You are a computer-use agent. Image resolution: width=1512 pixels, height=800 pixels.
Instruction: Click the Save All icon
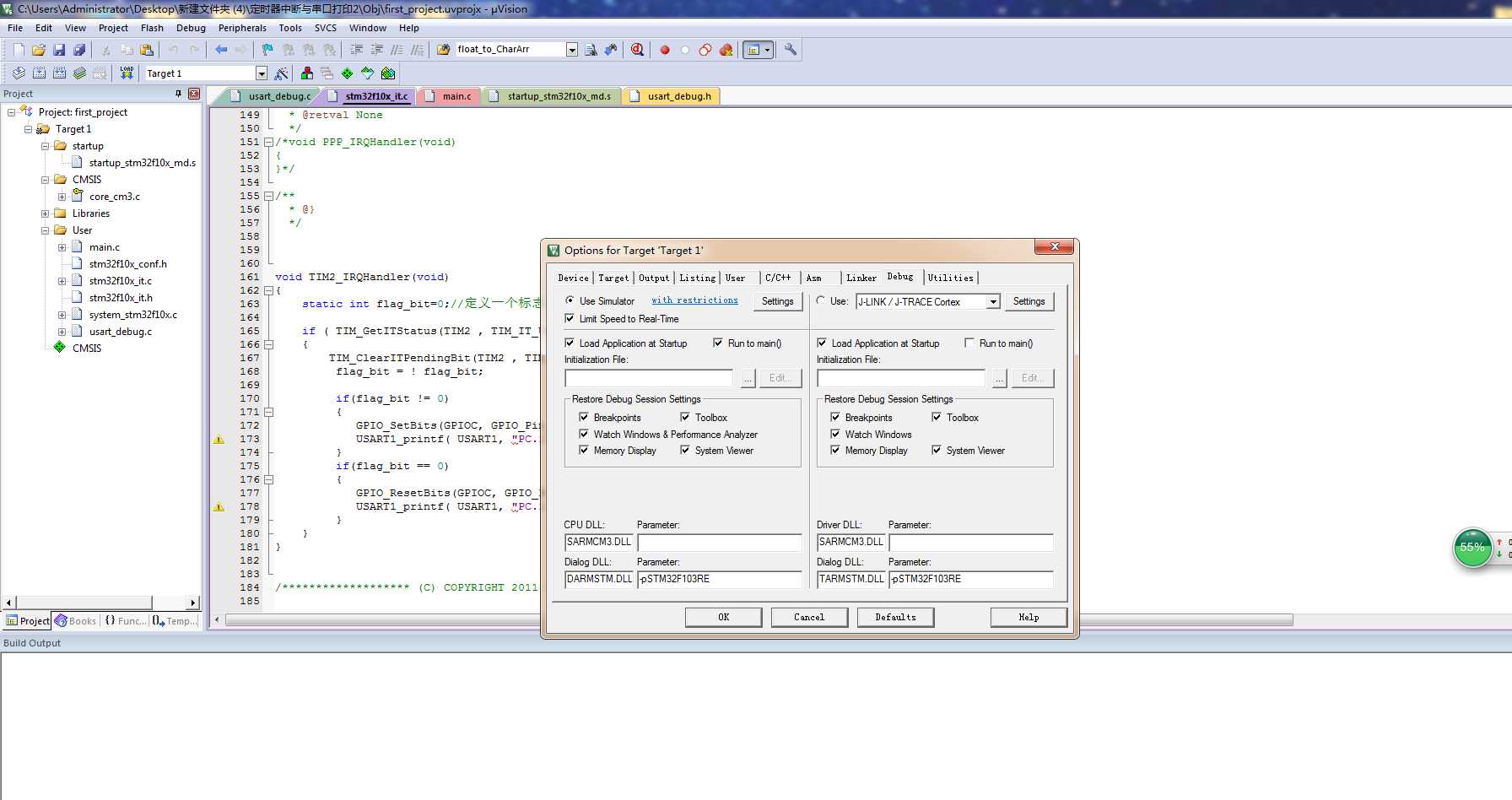(79, 50)
